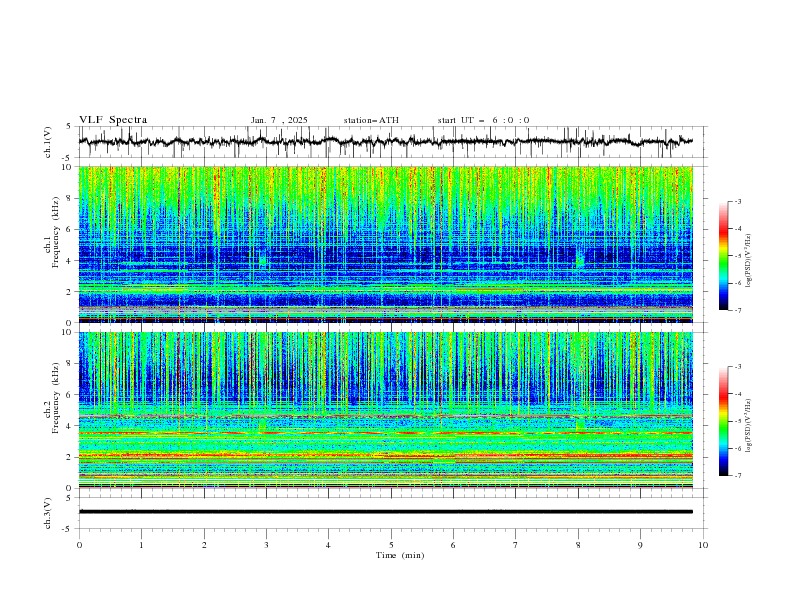The width and height of the screenshot is (792, 612).
Task: Click the '8' minute tick label
Action: [578, 545]
